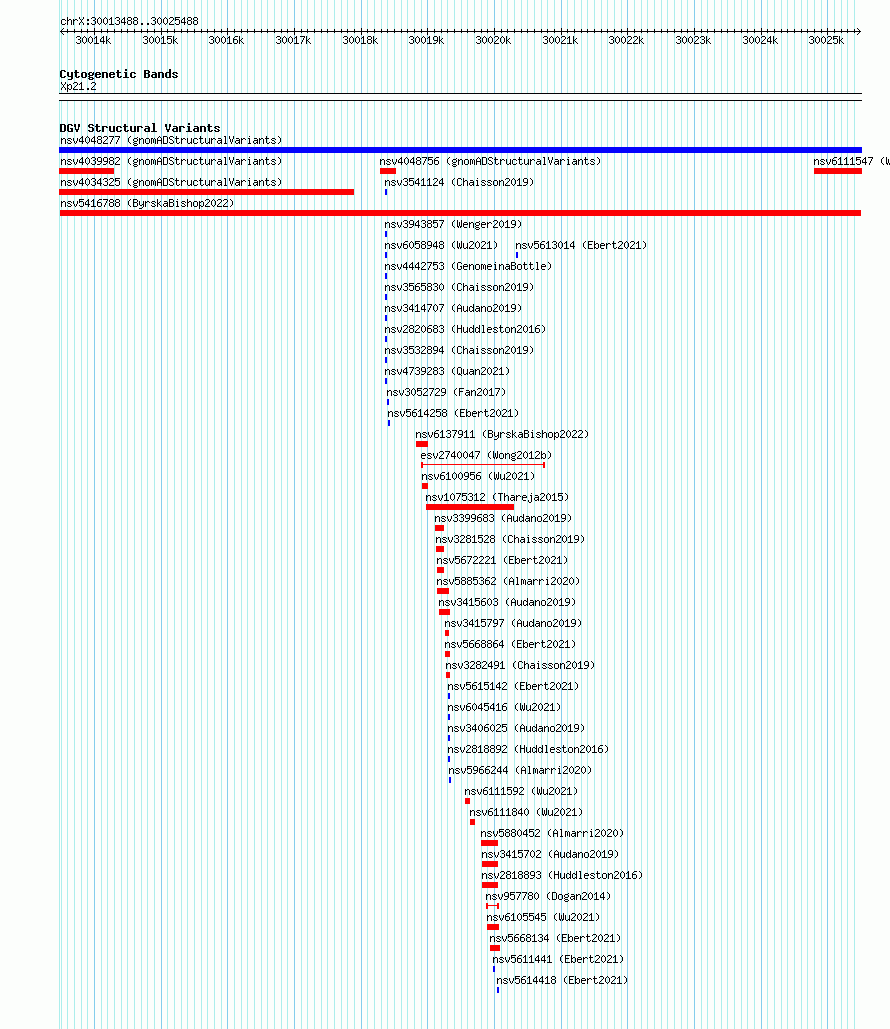Click nsv3532894 Chaisson2019 variant label
This screenshot has width=890, height=1029.
coord(459,350)
